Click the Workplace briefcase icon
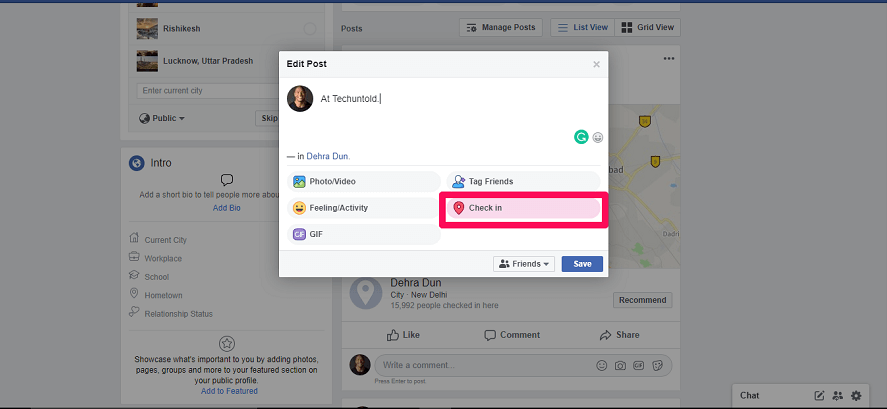The height and width of the screenshot is (409, 887). coord(134,256)
